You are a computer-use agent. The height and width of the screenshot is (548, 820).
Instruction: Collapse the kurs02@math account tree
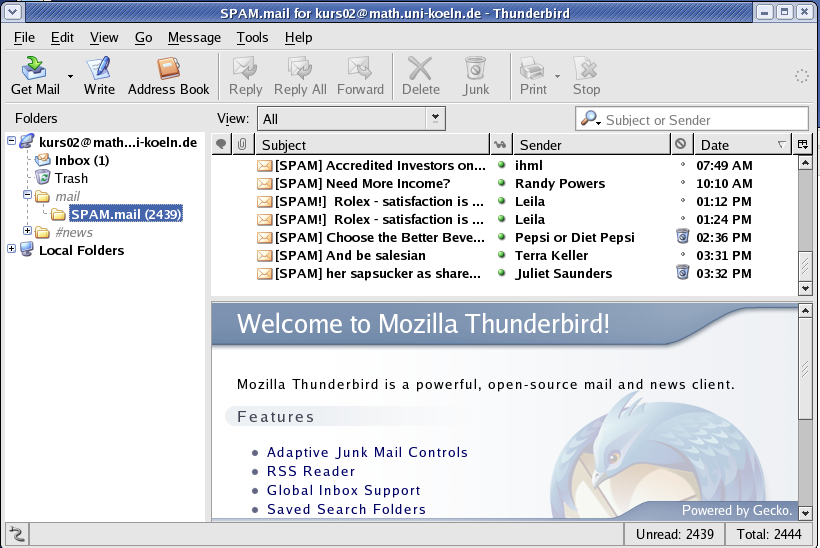(x=11, y=140)
